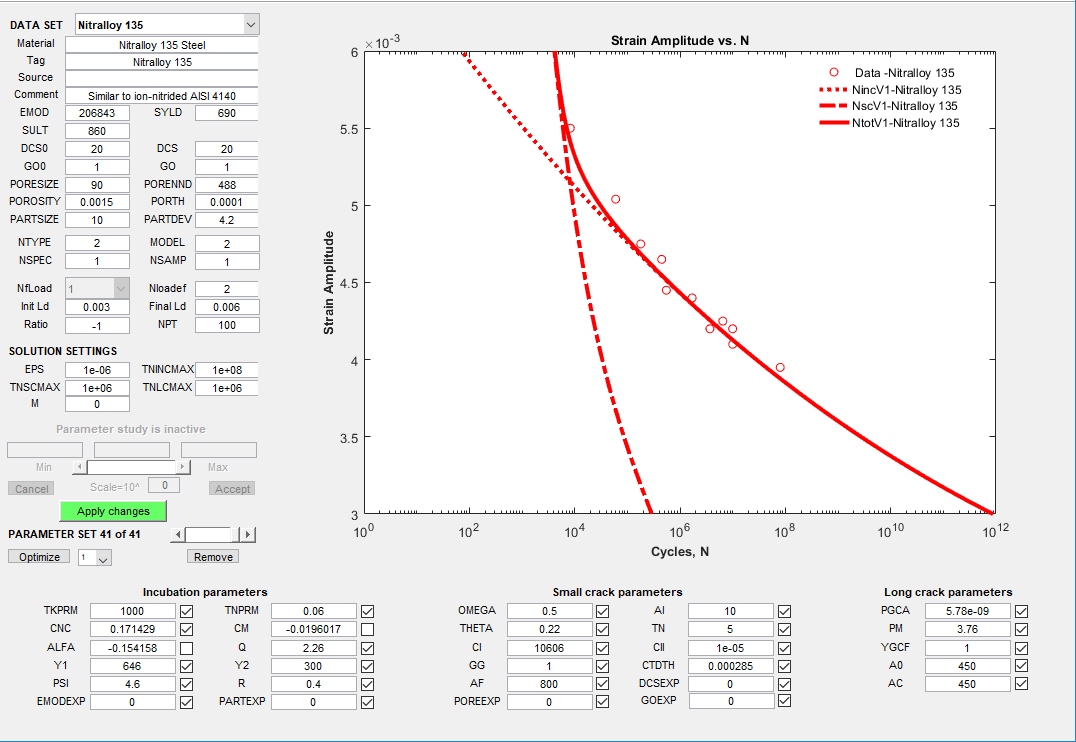Disable the OMEGA checkbox
This screenshot has height=742, width=1076.
(602, 611)
